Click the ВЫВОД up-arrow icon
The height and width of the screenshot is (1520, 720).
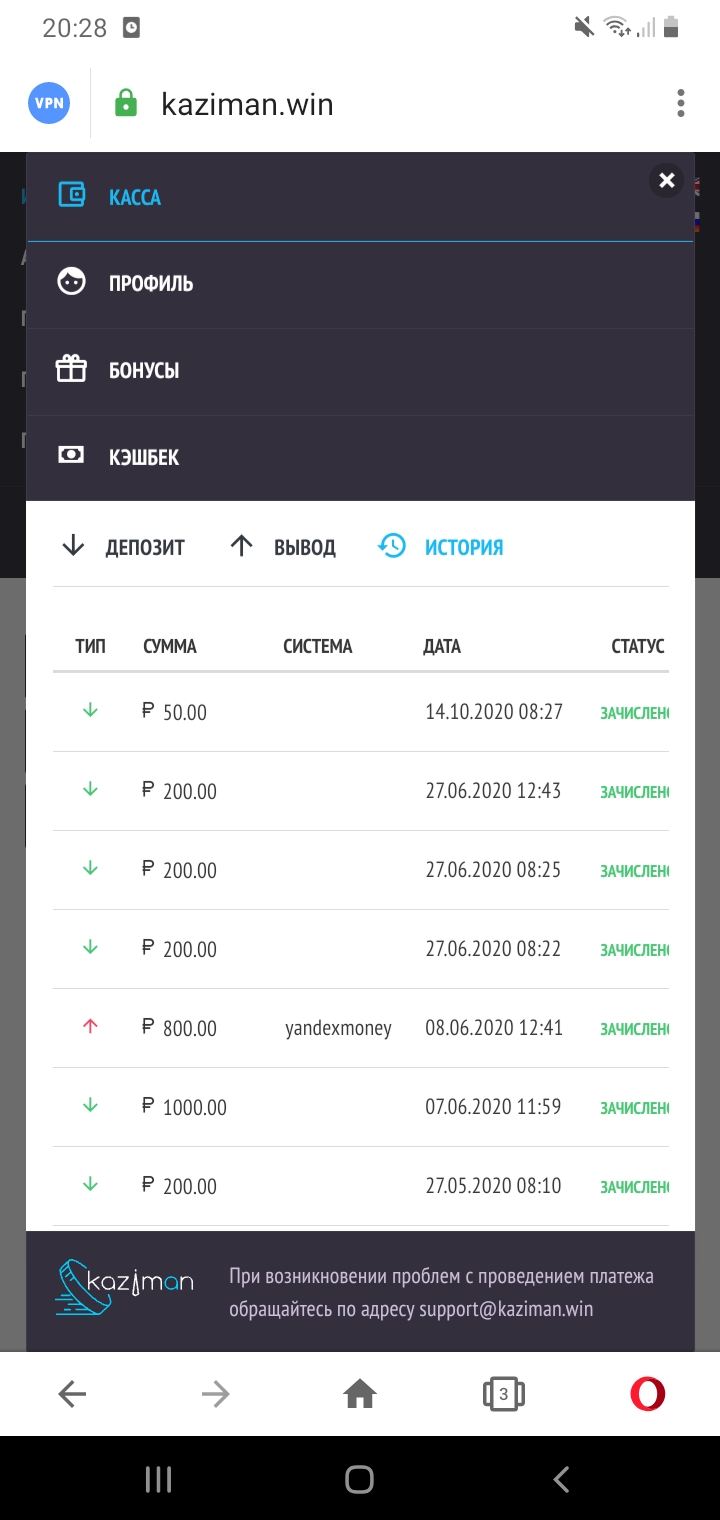click(240, 546)
